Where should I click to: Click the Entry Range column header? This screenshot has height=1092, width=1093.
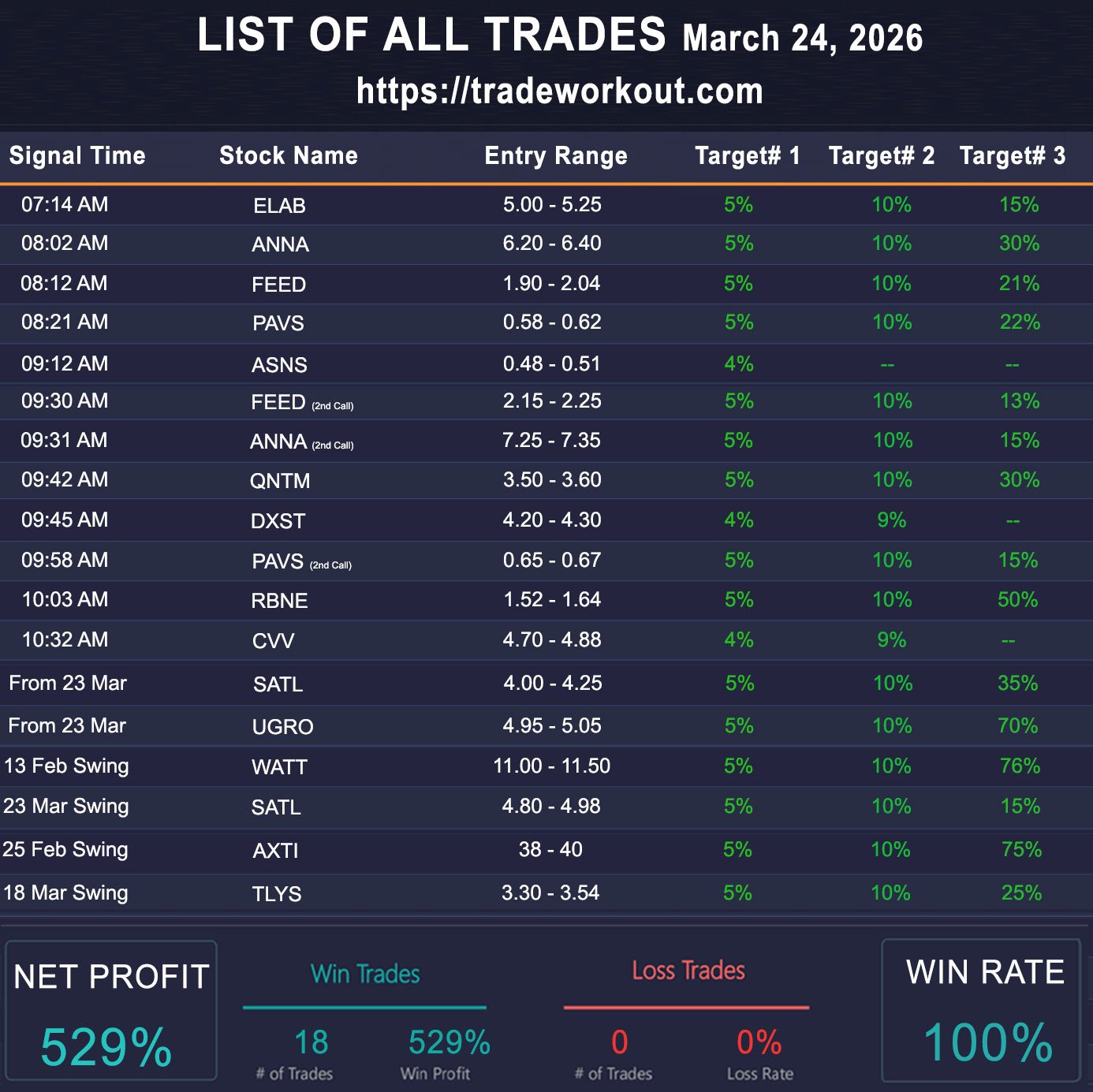[555, 155]
